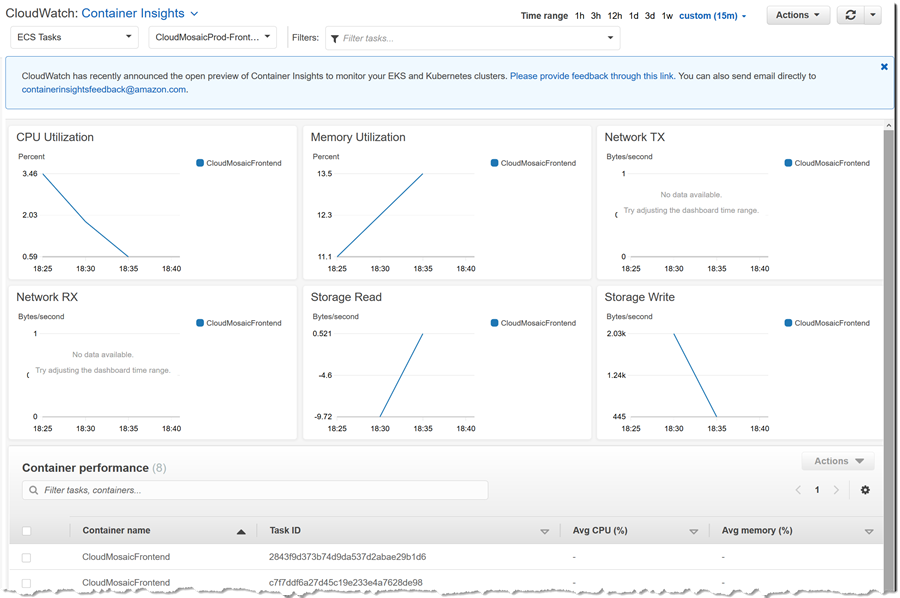The width and height of the screenshot is (900, 598).
Task: Open table settings gear icon
Action: [x=865, y=490]
